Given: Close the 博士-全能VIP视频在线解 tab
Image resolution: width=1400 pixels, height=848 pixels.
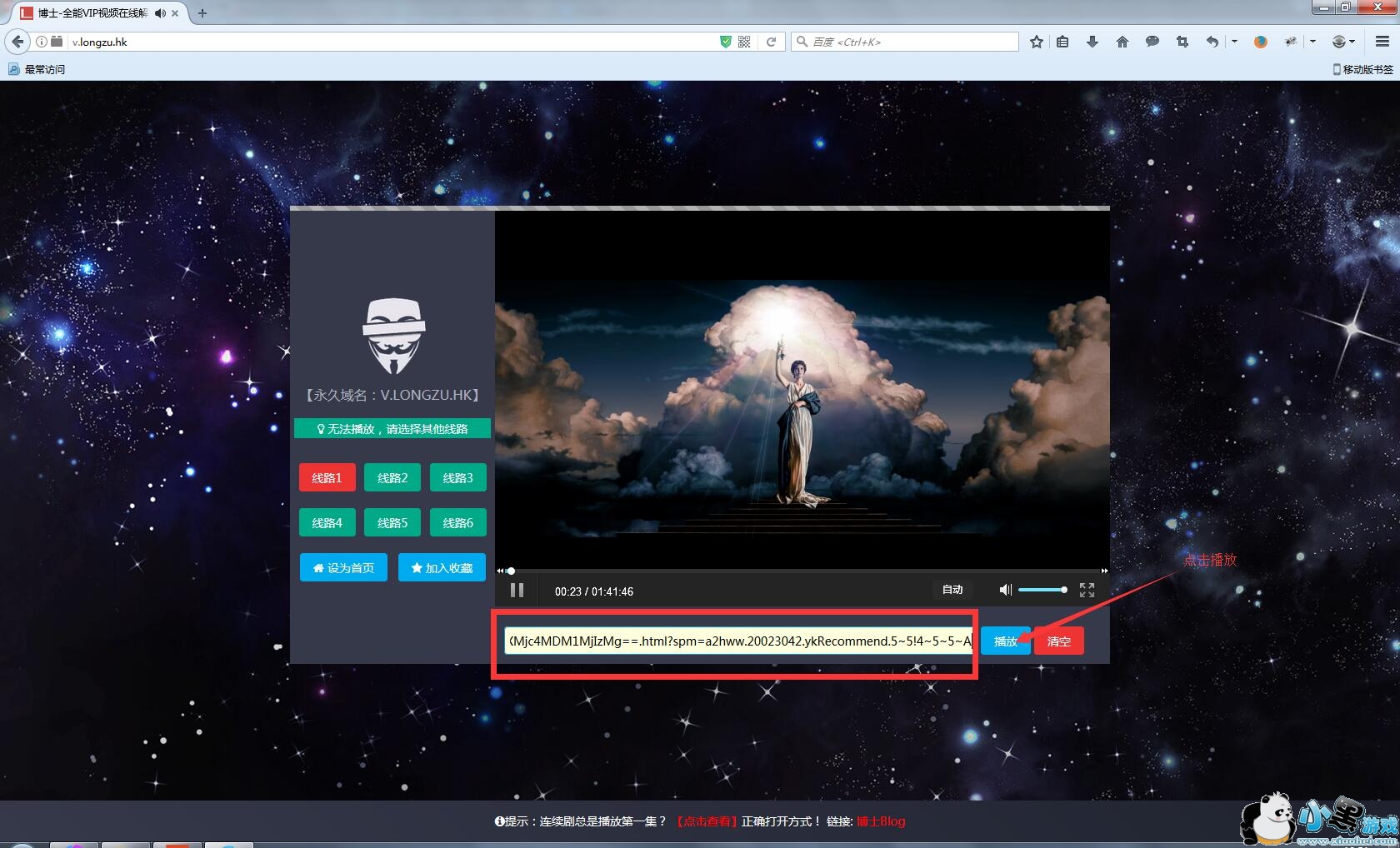Looking at the screenshot, I should [x=175, y=13].
